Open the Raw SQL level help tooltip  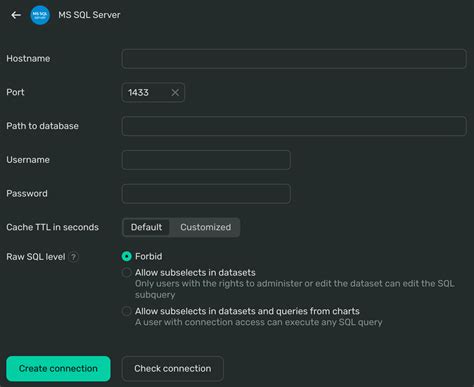point(74,257)
